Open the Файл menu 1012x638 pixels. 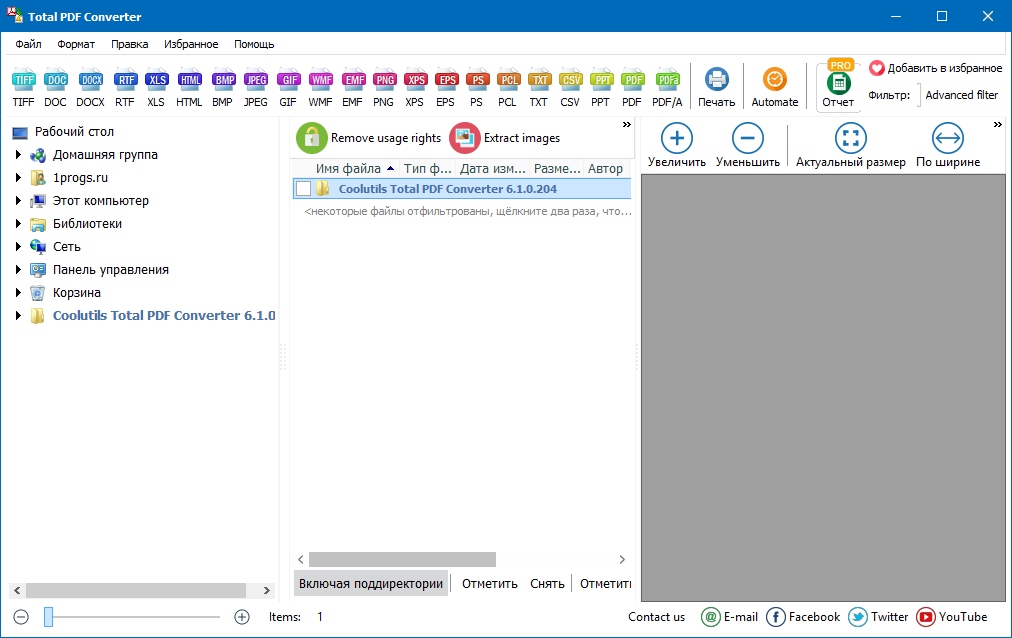pyautogui.click(x=27, y=44)
